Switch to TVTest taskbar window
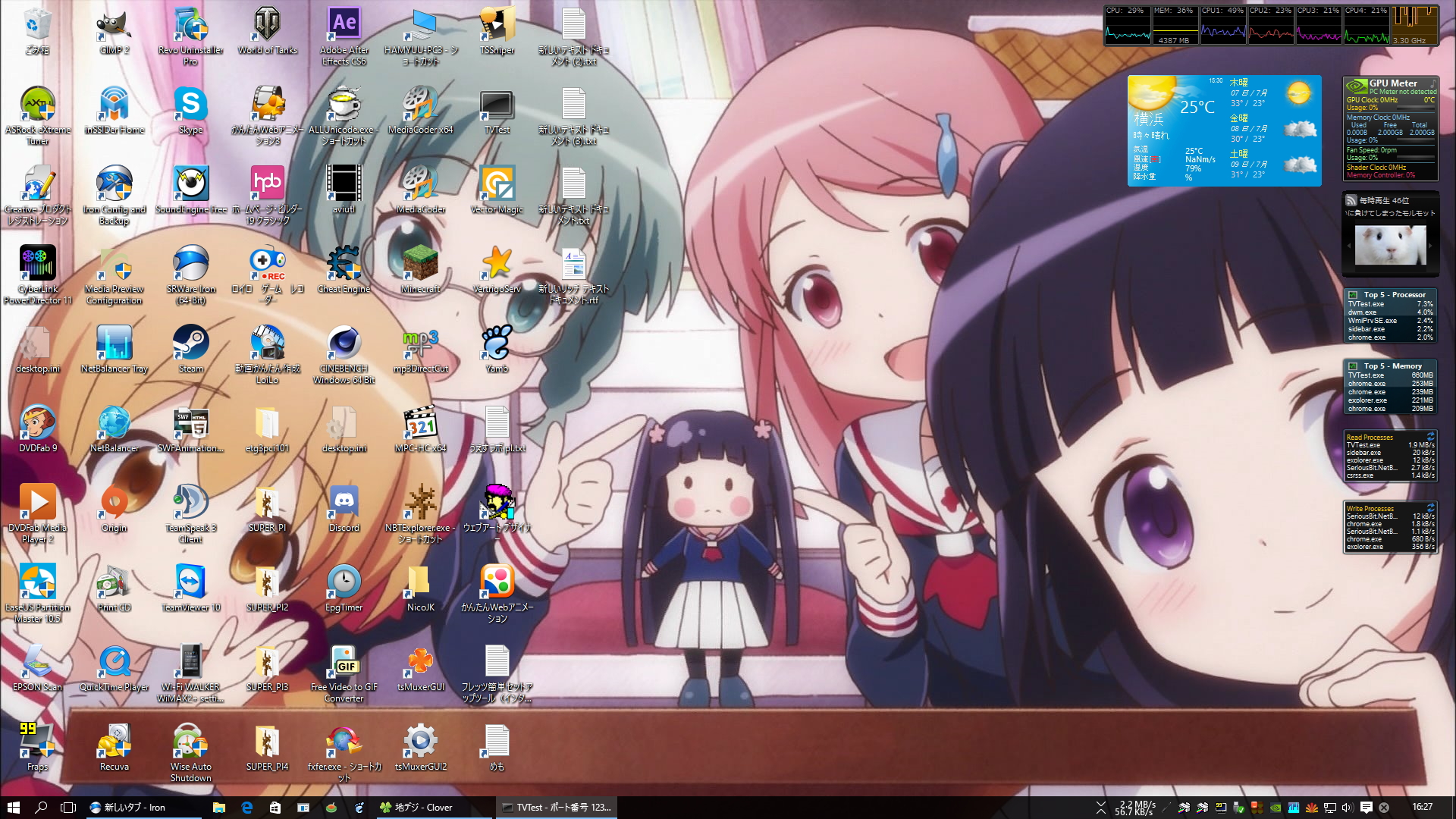The image size is (1456, 819). click(x=557, y=808)
